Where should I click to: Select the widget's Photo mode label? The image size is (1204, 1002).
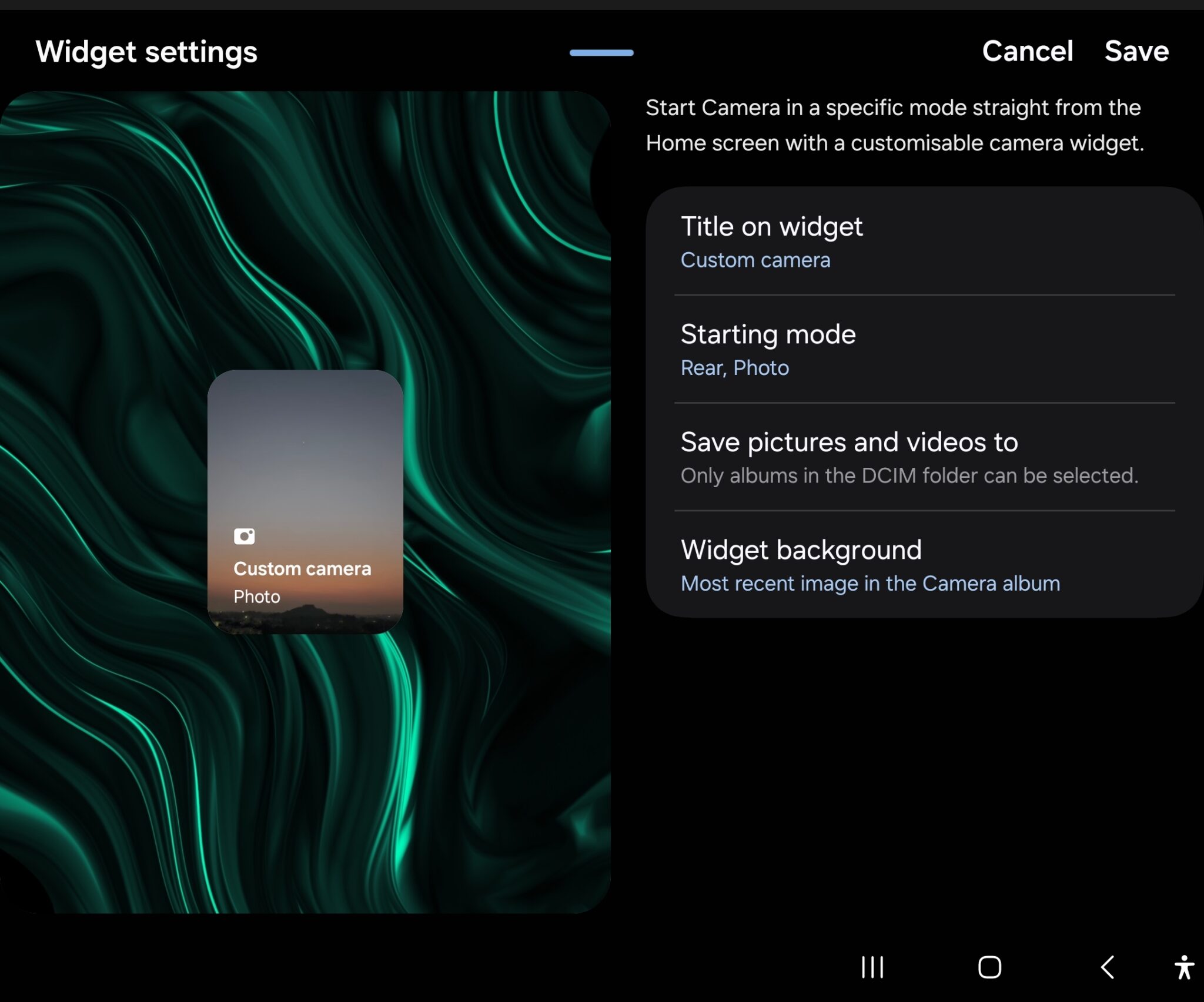click(256, 596)
